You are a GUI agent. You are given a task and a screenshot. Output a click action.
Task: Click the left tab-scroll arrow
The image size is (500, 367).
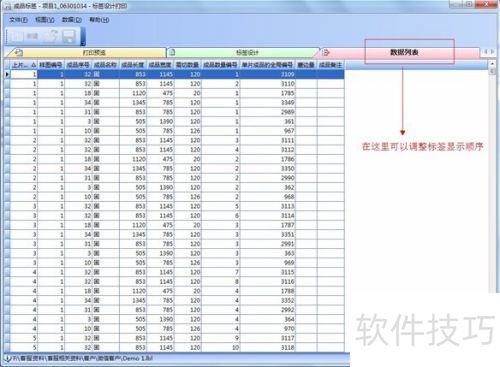486,52
